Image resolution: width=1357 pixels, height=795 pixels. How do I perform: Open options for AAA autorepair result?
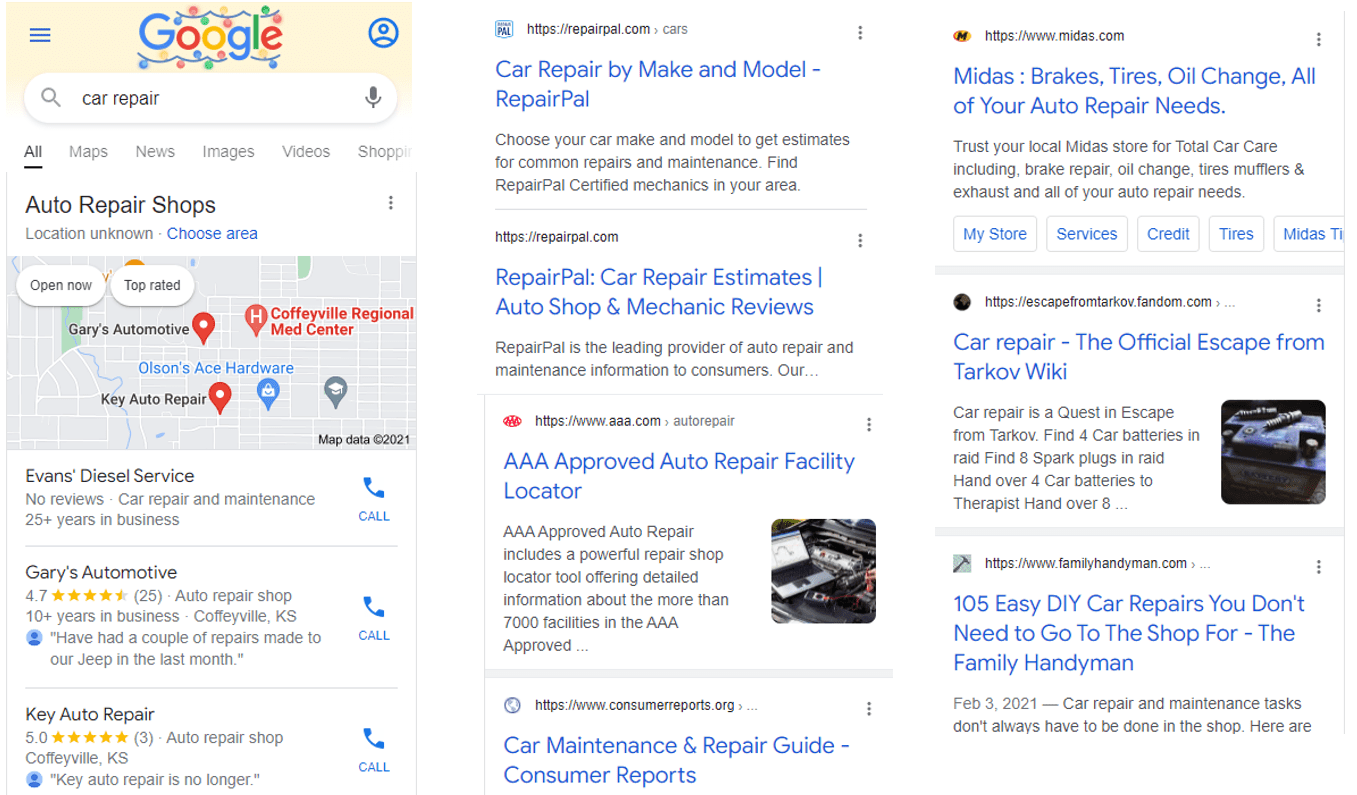(869, 424)
